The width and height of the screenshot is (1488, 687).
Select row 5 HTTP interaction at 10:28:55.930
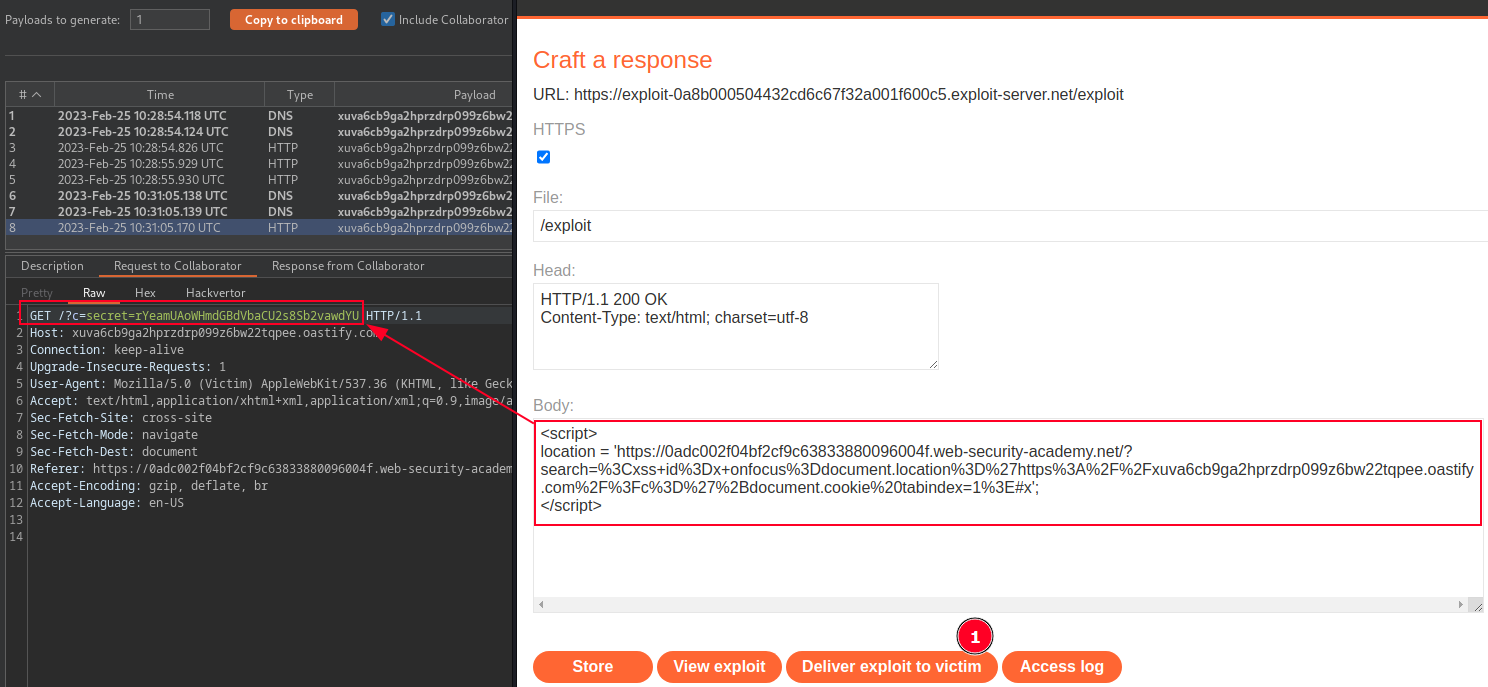click(x=259, y=179)
